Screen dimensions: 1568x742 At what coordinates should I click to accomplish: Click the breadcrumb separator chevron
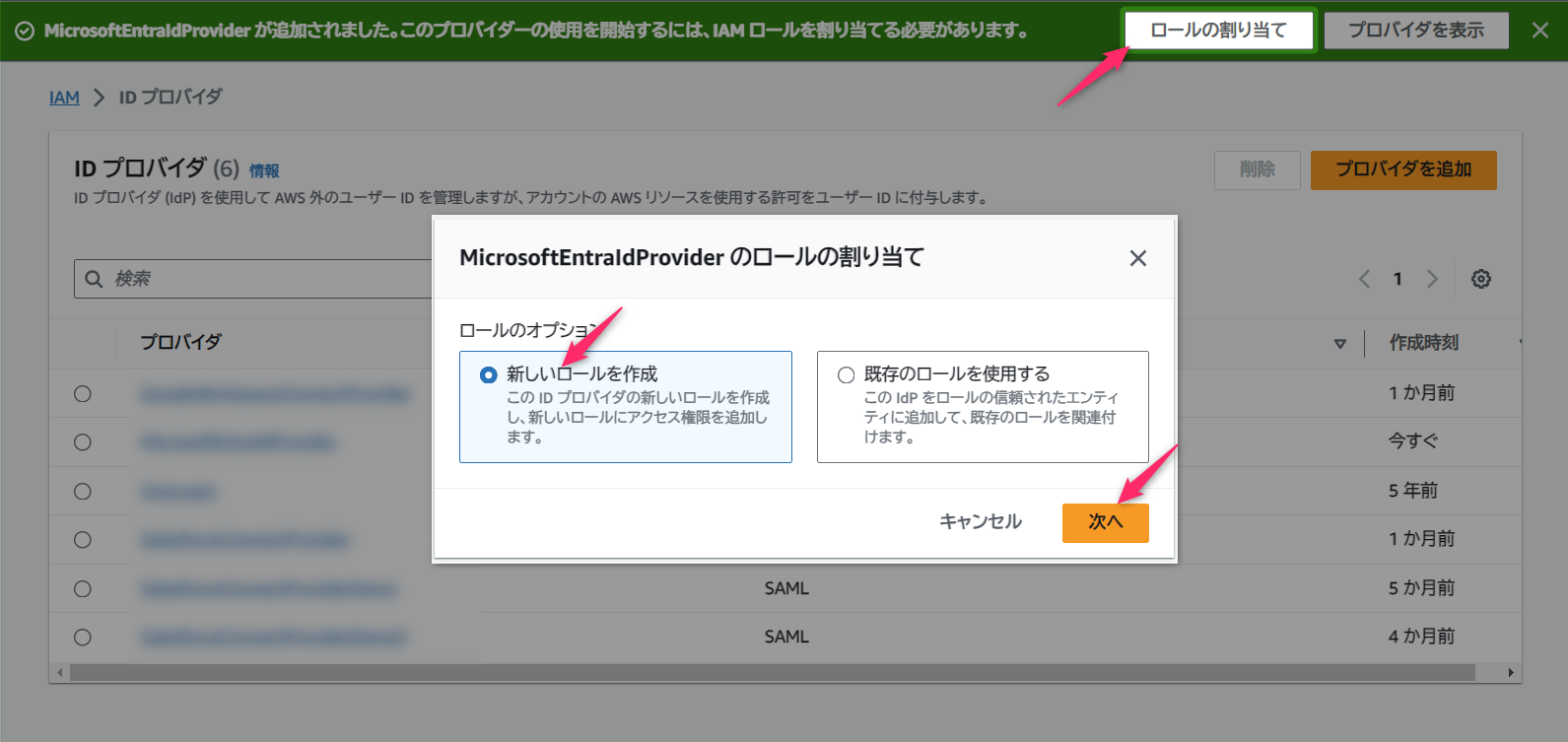click(100, 97)
